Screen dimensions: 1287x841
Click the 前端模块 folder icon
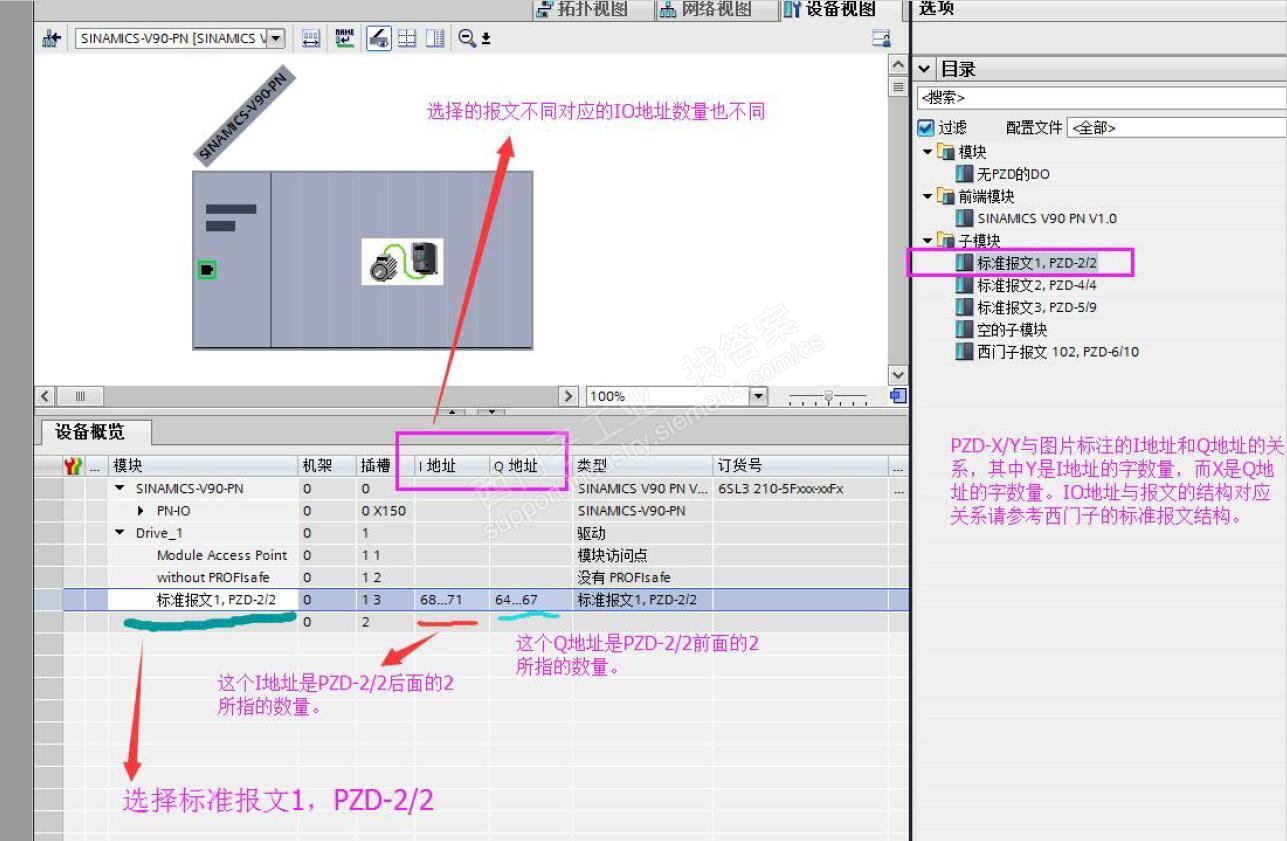pos(946,196)
